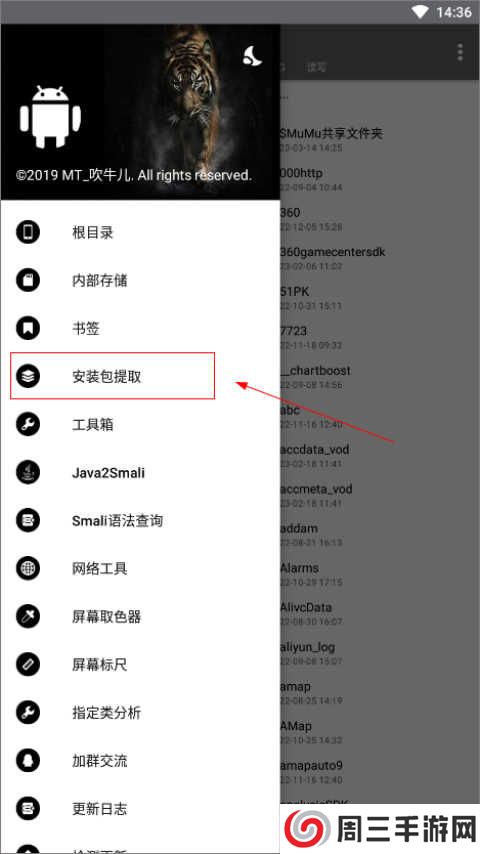This screenshot has height=854, width=480.
Task: Open 屏幕标尺 ruler icon
Action: pos(28,664)
